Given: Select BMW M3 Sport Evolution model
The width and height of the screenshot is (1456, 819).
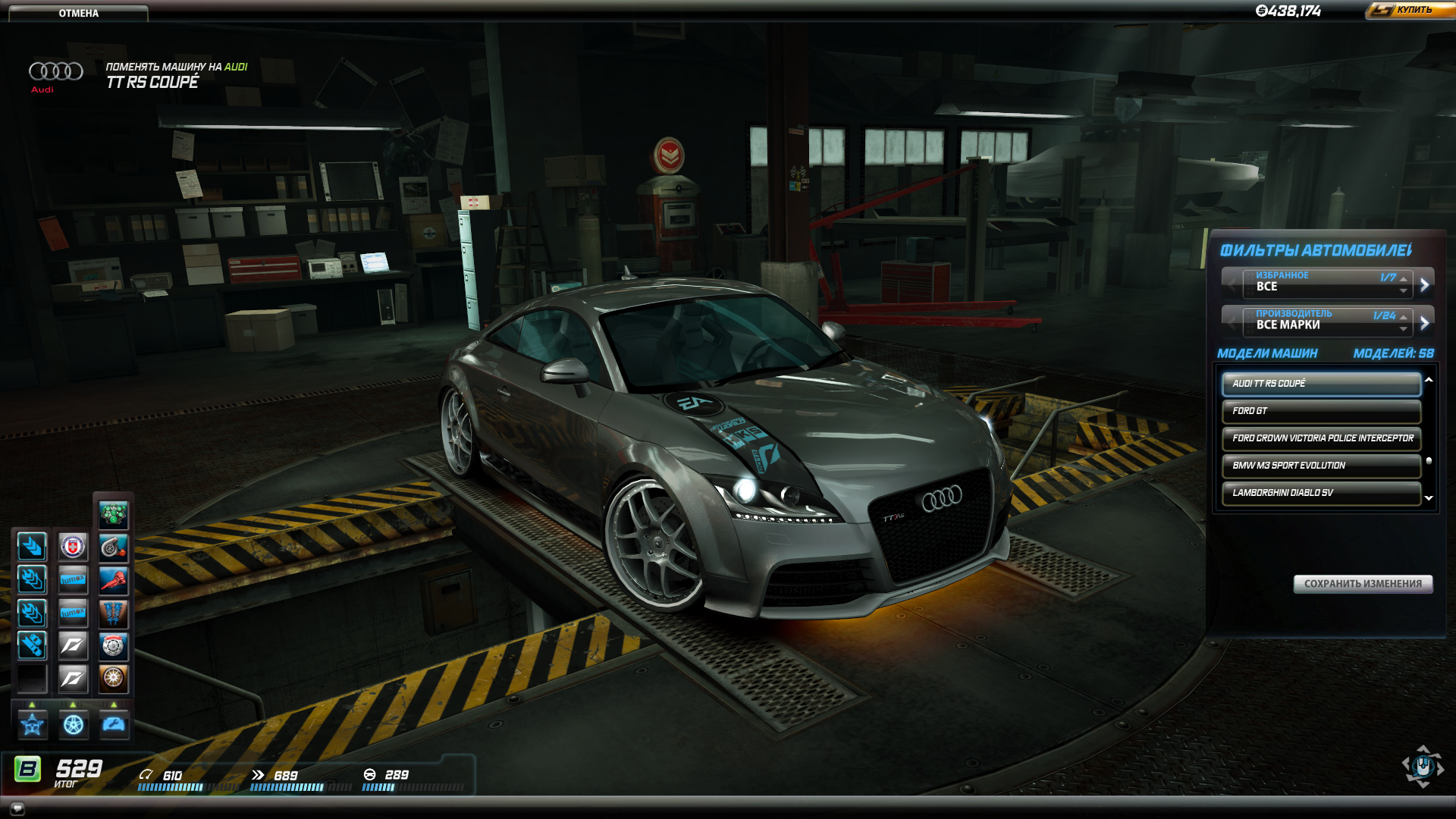Looking at the screenshot, I should [1321, 466].
